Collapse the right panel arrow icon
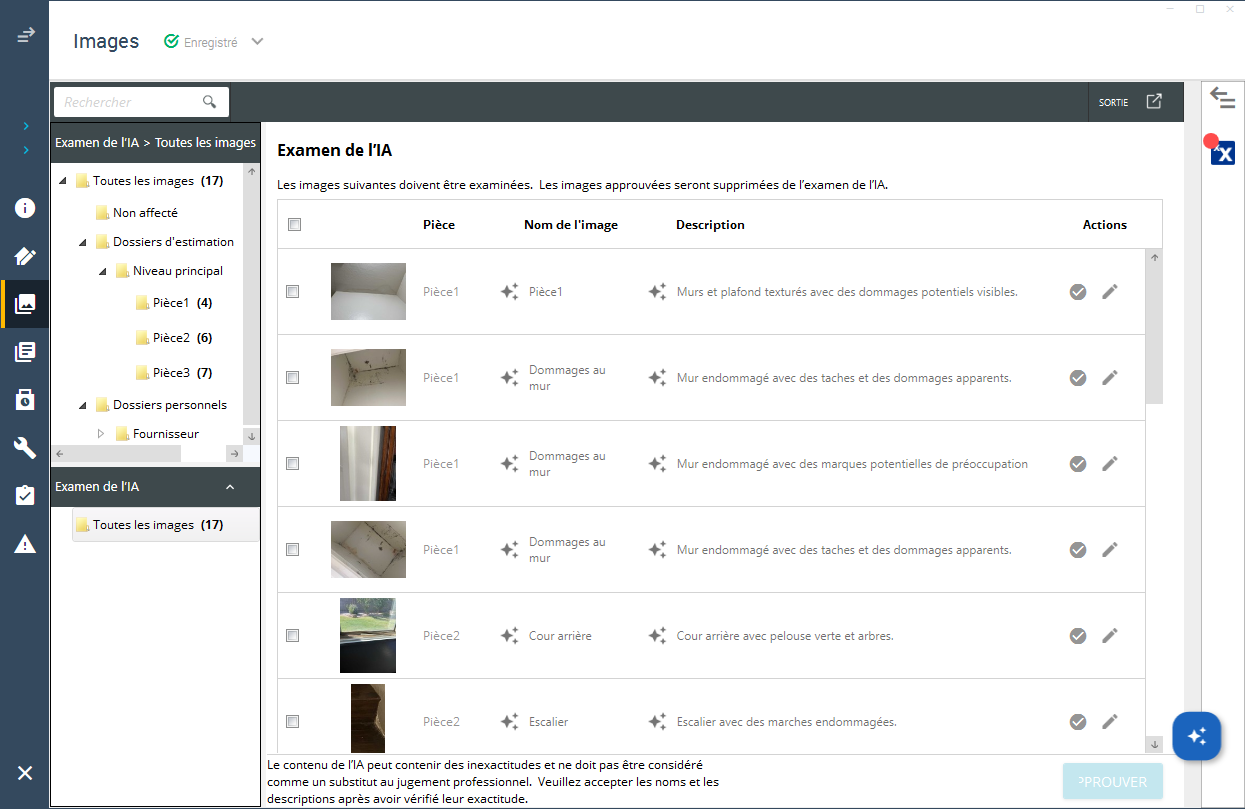Screen dimensions: 1245x809 pyautogui.click(x=1222, y=97)
